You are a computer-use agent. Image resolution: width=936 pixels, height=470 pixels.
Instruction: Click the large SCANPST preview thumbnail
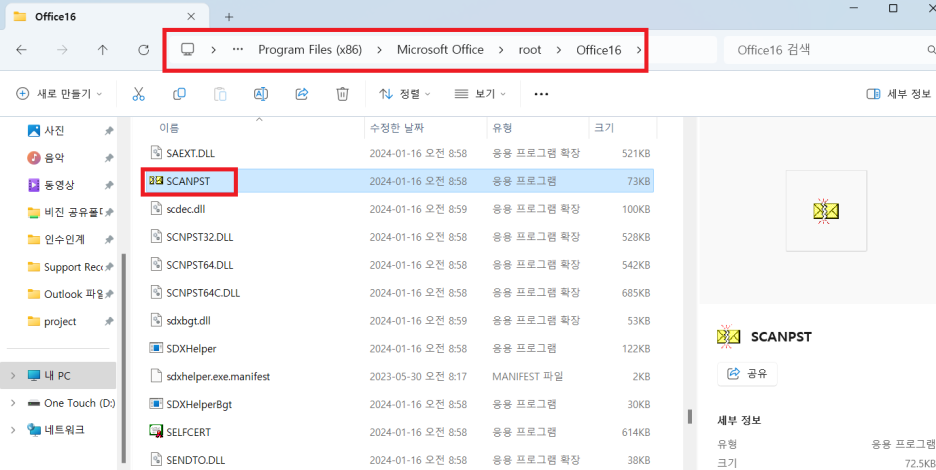(826, 211)
